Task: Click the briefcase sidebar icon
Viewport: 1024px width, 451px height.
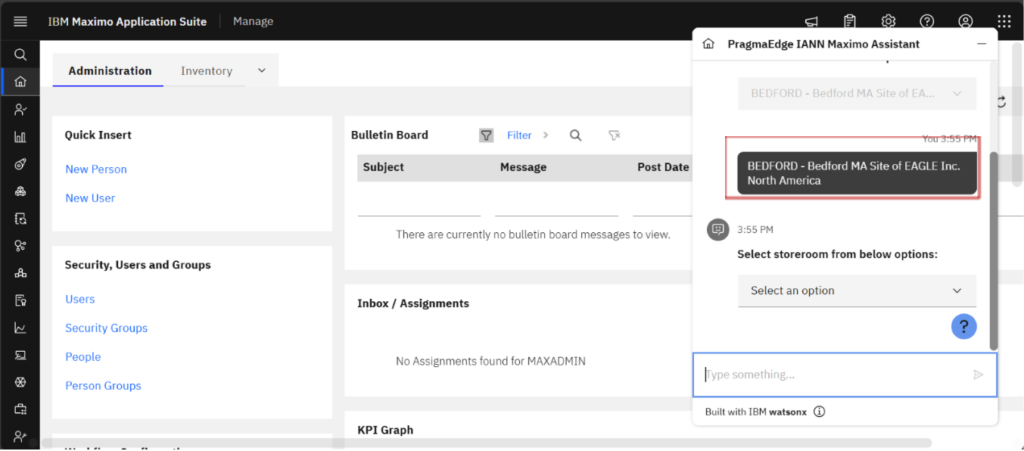Action: [x=20, y=409]
